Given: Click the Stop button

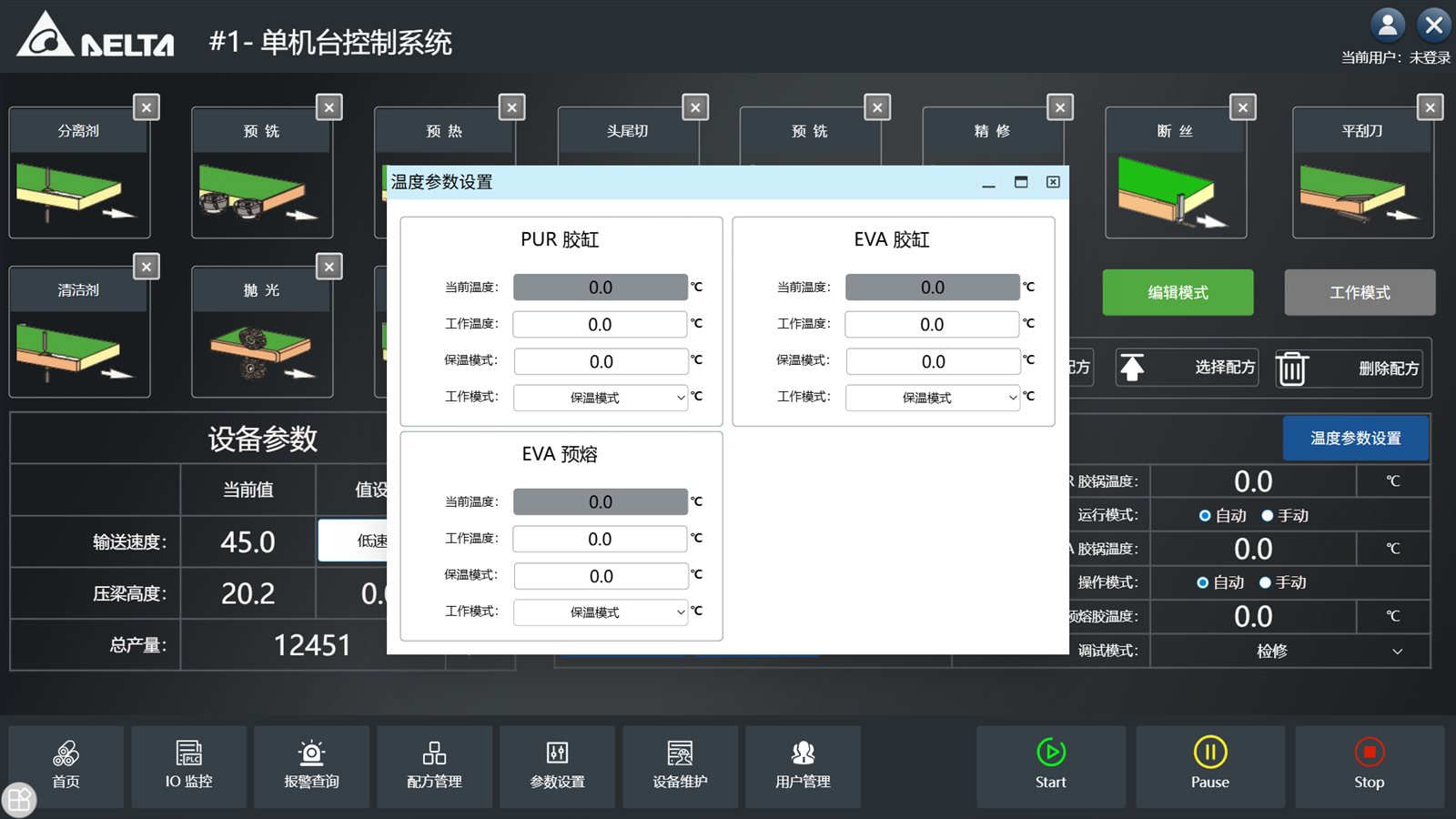Looking at the screenshot, I should pyautogui.click(x=1370, y=766).
